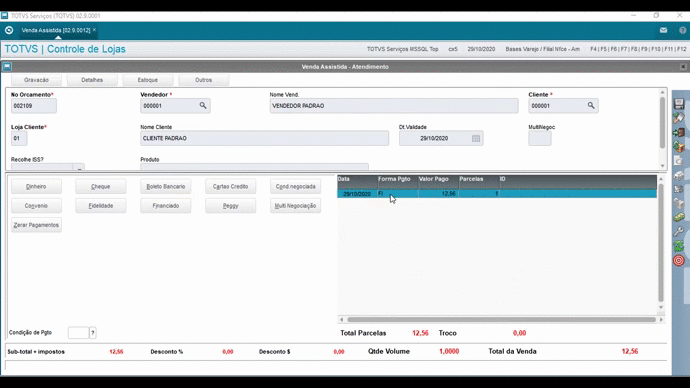Click the TOTVS home circle icon
This screenshot has width=690, height=388.
pyautogui.click(x=9, y=30)
